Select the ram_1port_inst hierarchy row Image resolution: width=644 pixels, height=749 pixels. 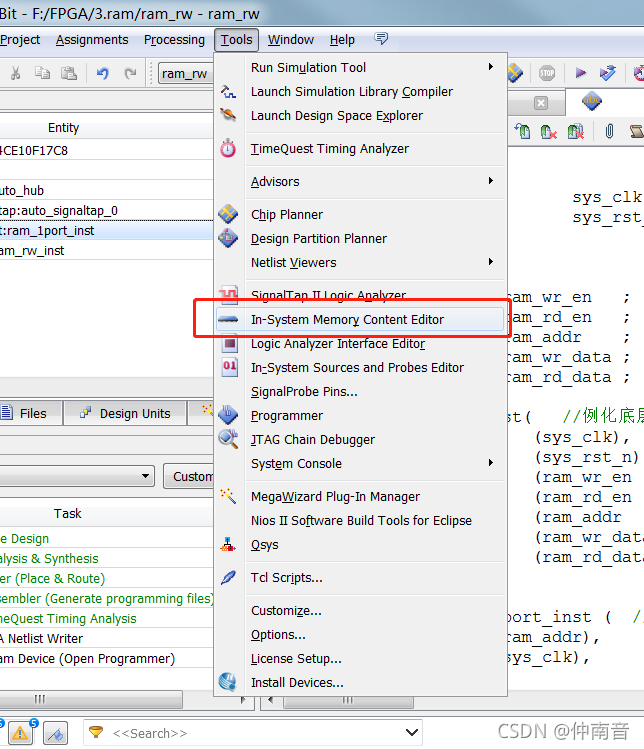point(106,231)
